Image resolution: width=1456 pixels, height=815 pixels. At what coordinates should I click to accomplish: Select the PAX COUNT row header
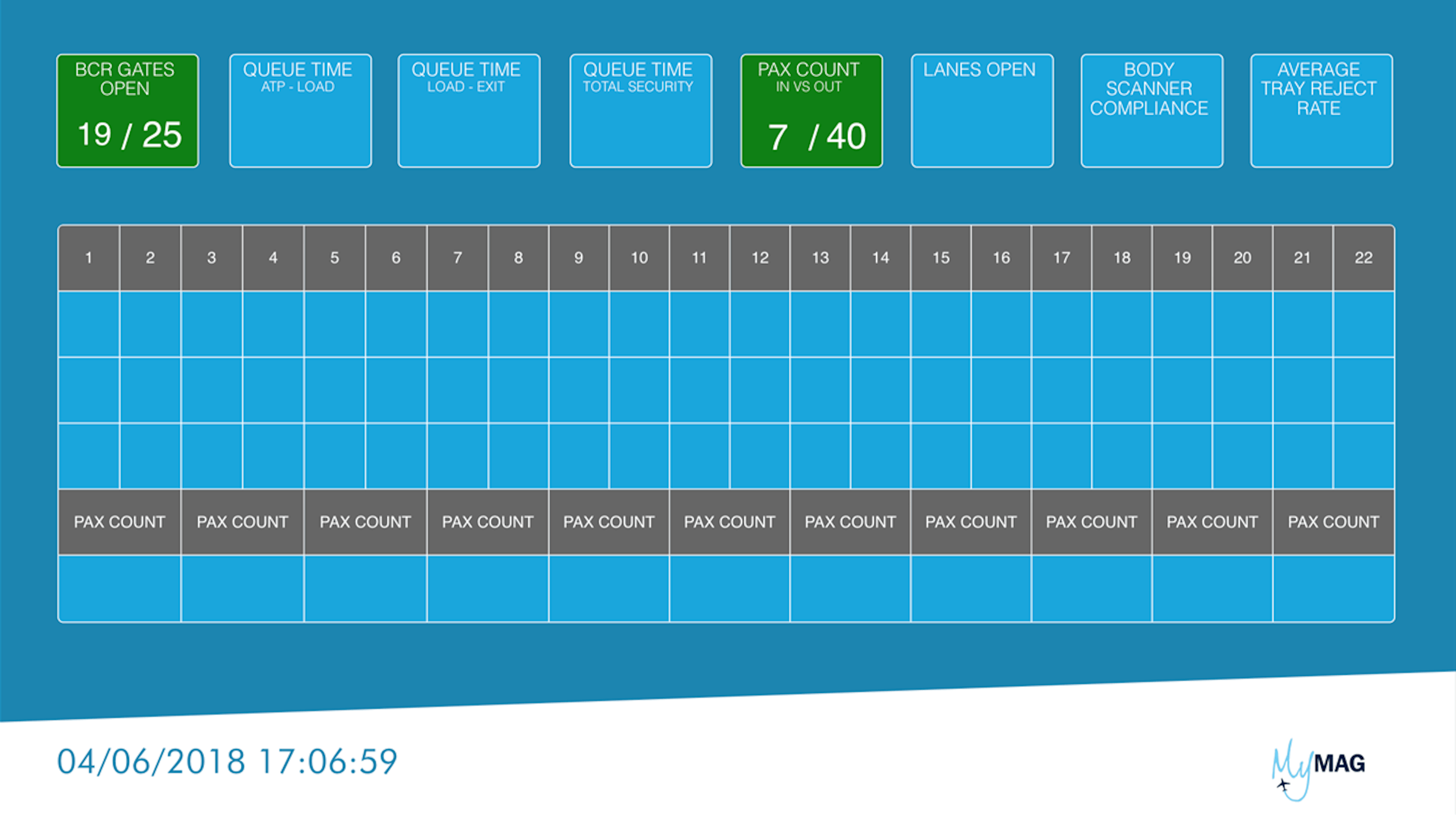pos(120,520)
